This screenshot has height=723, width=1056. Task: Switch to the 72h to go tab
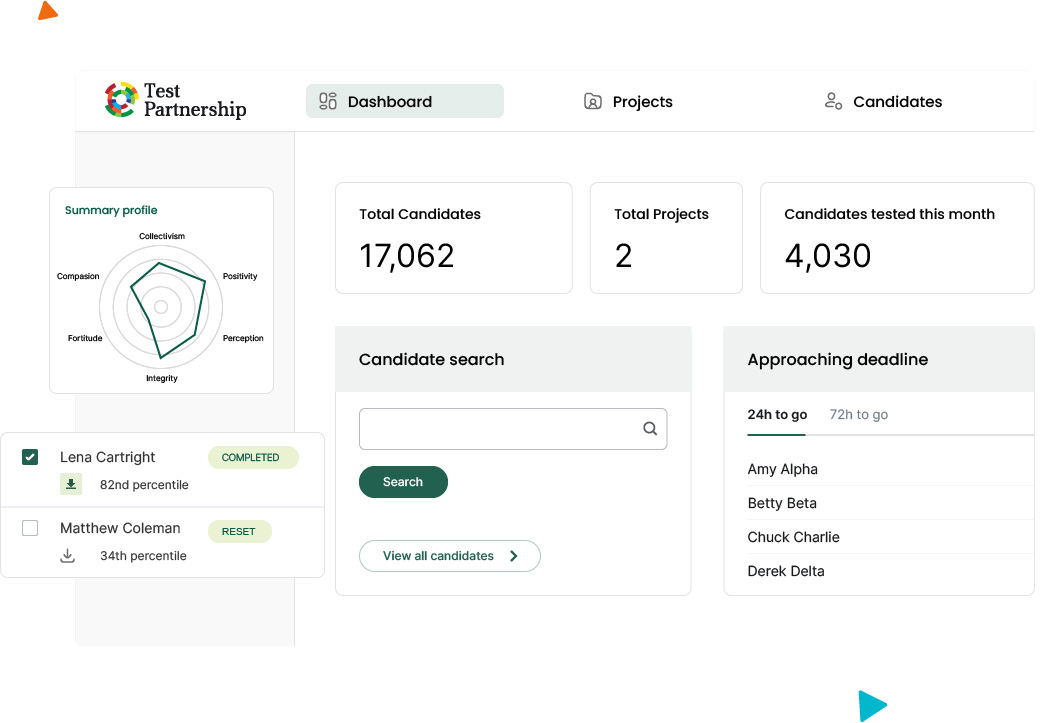tap(858, 414)
